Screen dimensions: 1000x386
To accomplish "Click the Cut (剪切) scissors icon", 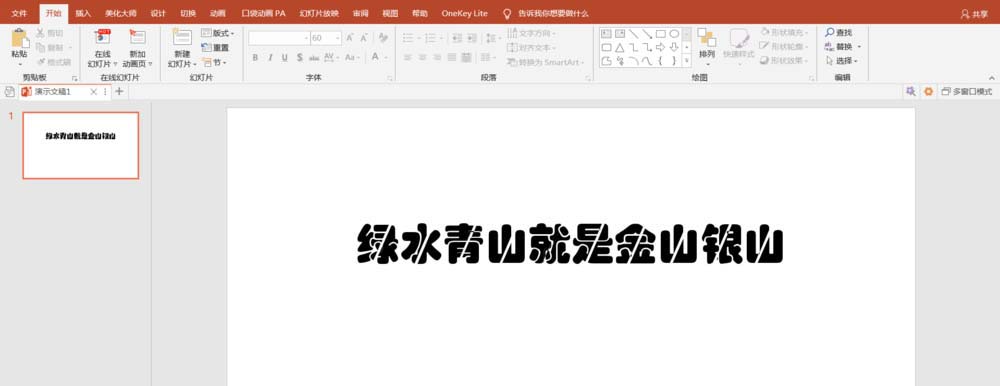I will (x=40, y=33).
